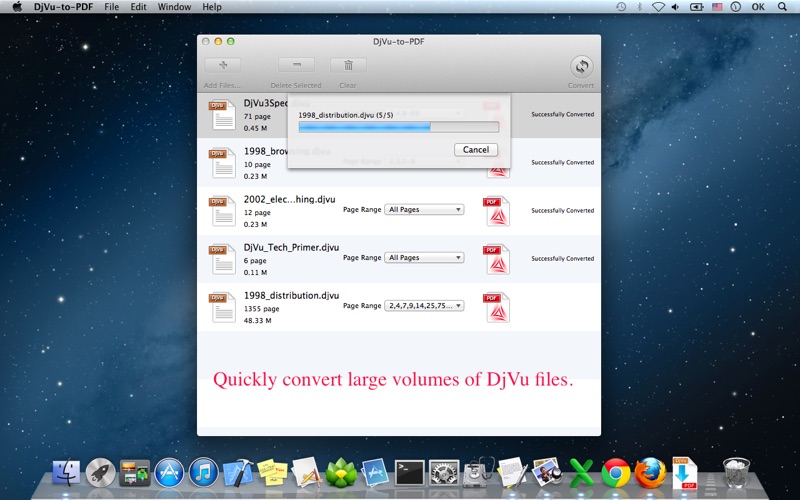Open the Apple menu
The image size is (800, 500).
(x=17, y=7)
